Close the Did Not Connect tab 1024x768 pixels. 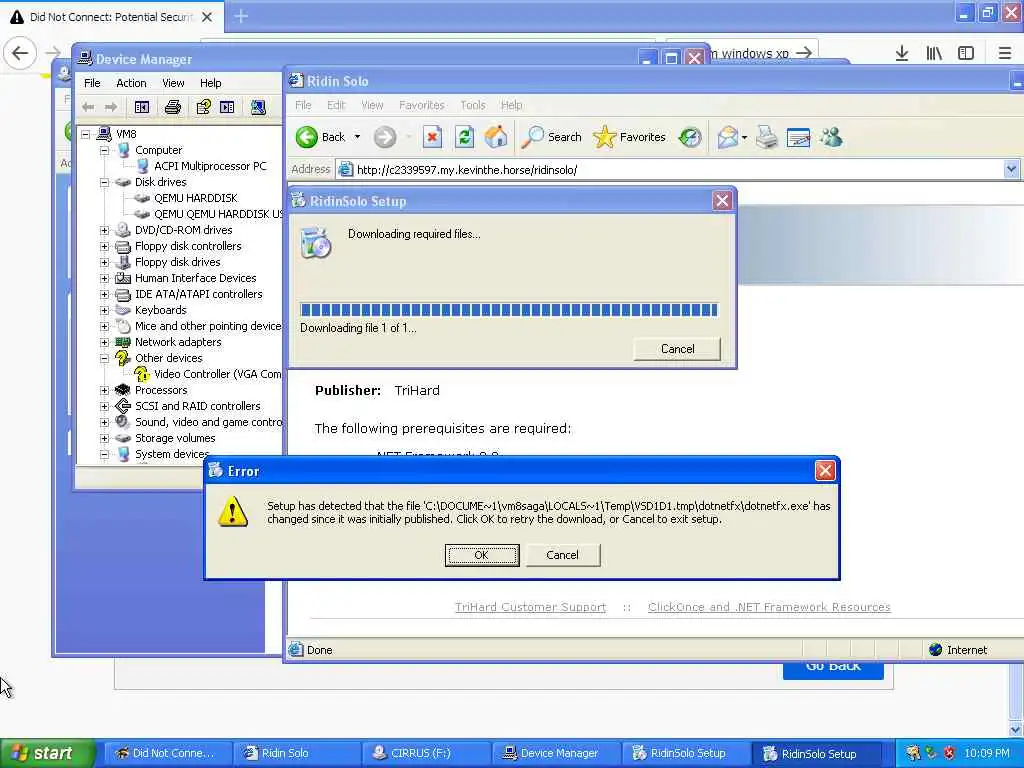point(207,17)
